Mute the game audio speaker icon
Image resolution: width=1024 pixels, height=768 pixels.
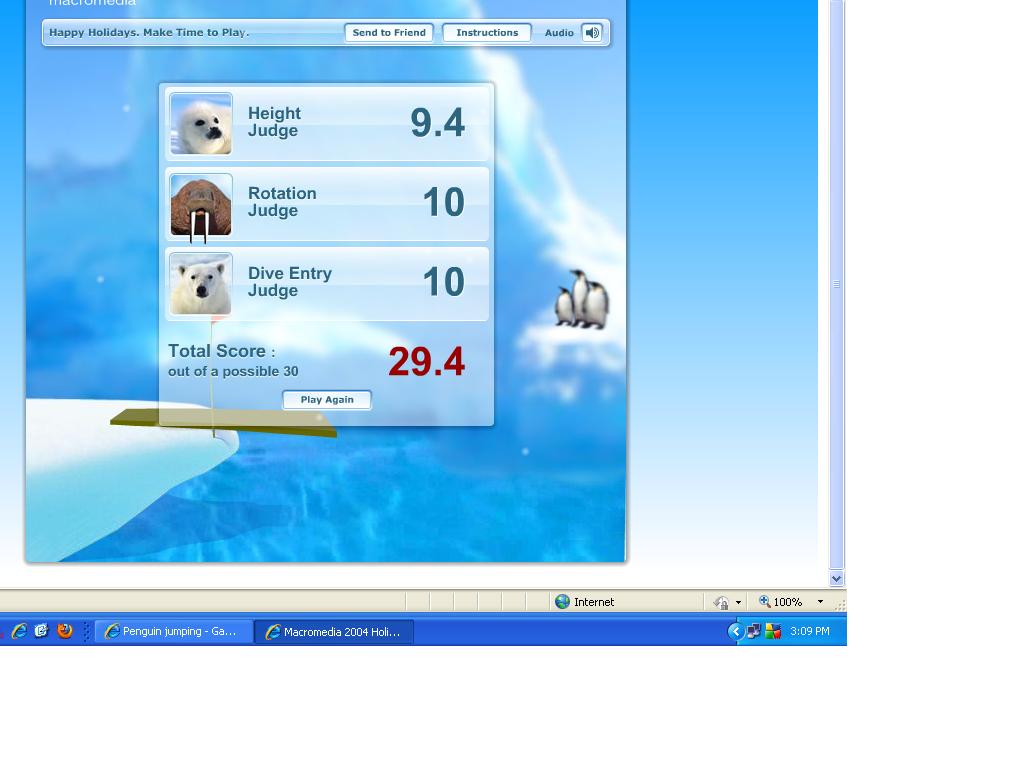592,33
